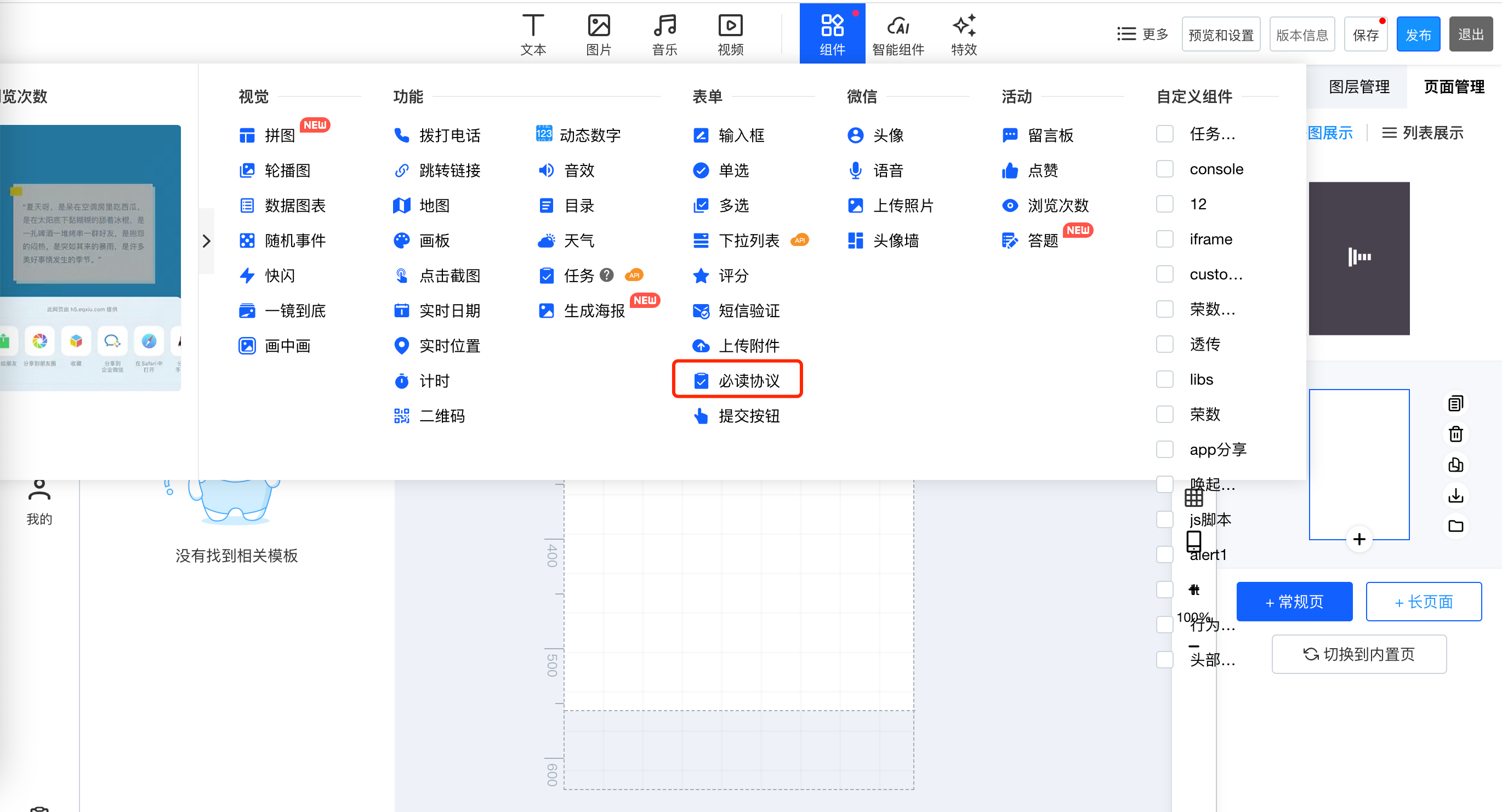Image resolution: width=1502 pixels, height=812 pixels.
Task: Insert the 数据图表 chart component
Action: (283, 205)
